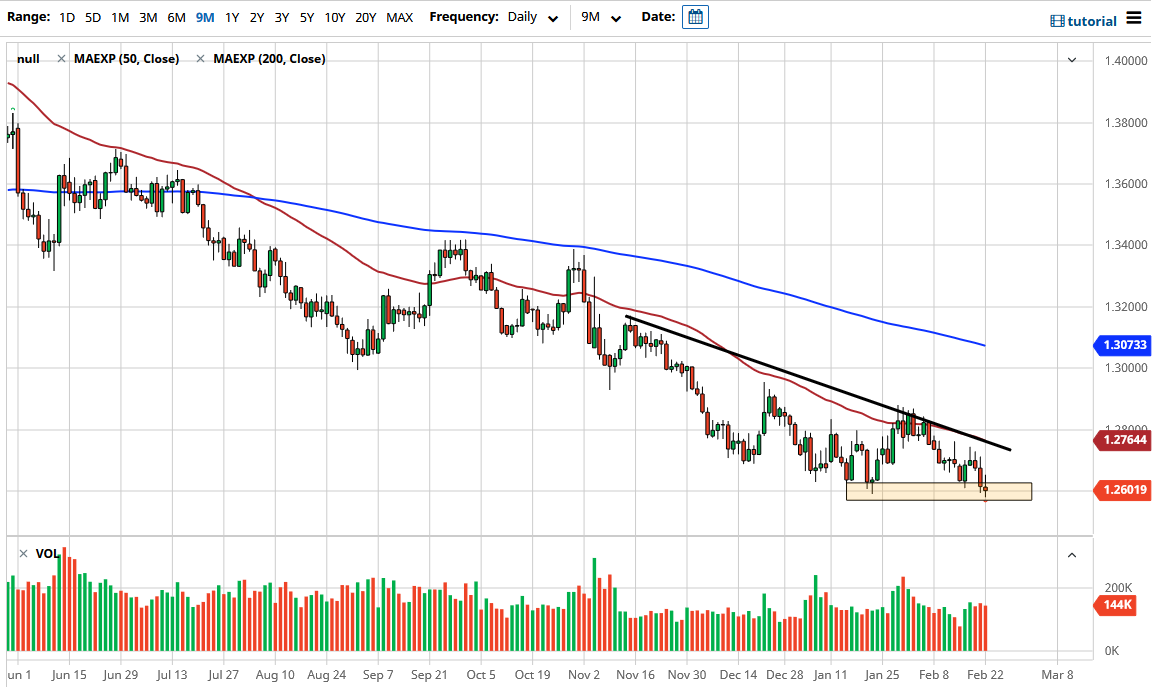Remove the MAEXP (50, Close) indicator
1155x694 pixels.
[x=63, y=59]
